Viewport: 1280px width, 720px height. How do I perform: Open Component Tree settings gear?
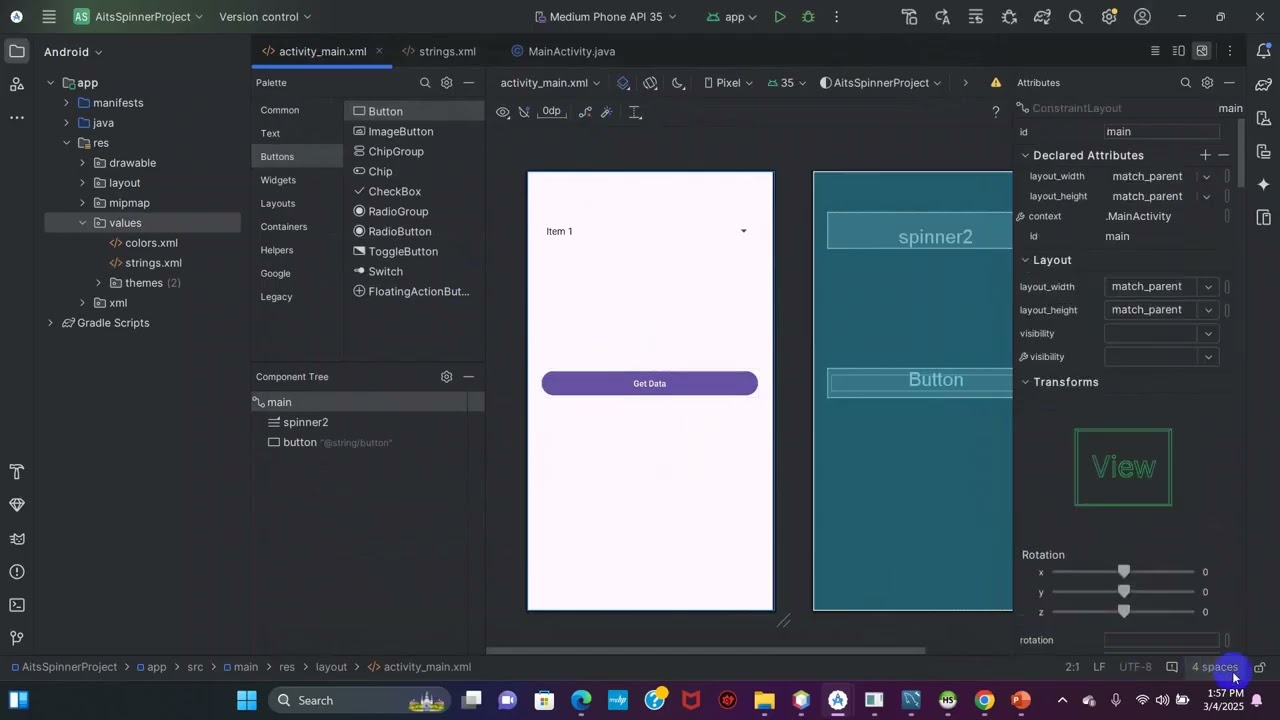pos(447,377)
